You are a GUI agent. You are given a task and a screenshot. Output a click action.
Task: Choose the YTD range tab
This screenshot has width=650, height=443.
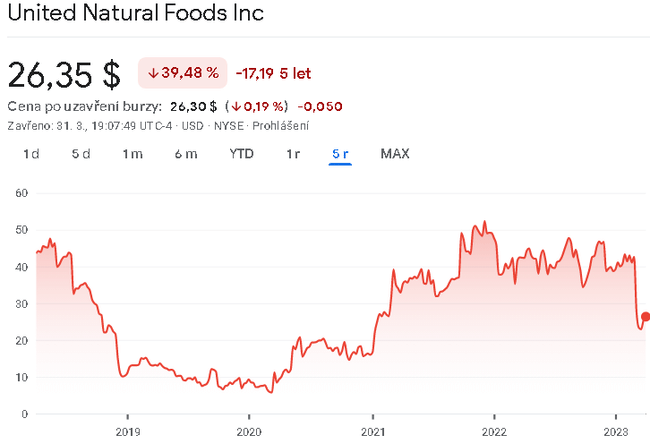241,154
